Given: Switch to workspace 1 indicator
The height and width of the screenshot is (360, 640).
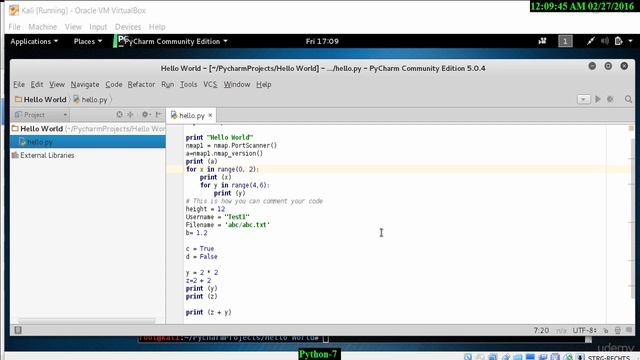Looking at the screenshot, I should pos(565,41).
